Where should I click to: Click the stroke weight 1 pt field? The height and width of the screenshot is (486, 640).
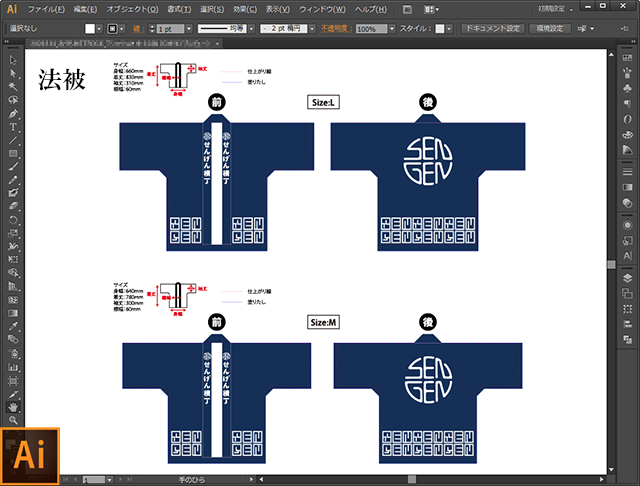(x=171, y=29)
